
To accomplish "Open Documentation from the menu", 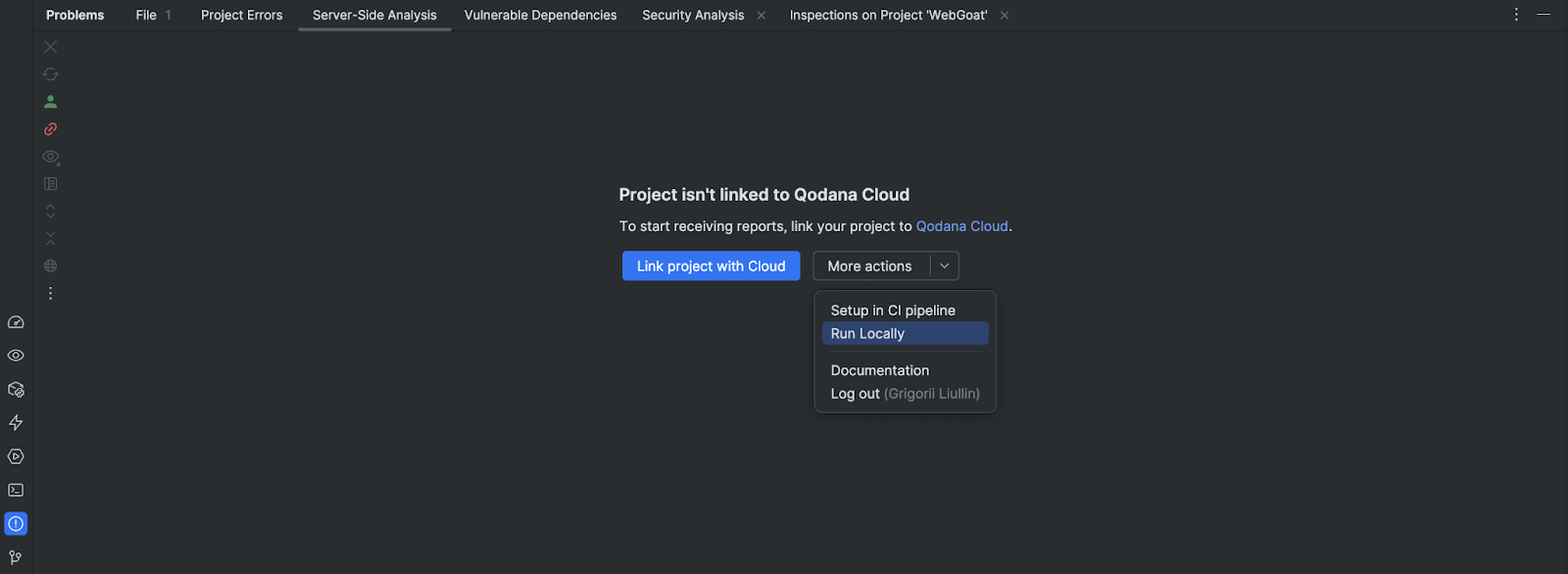I will [x=906, y=370].
